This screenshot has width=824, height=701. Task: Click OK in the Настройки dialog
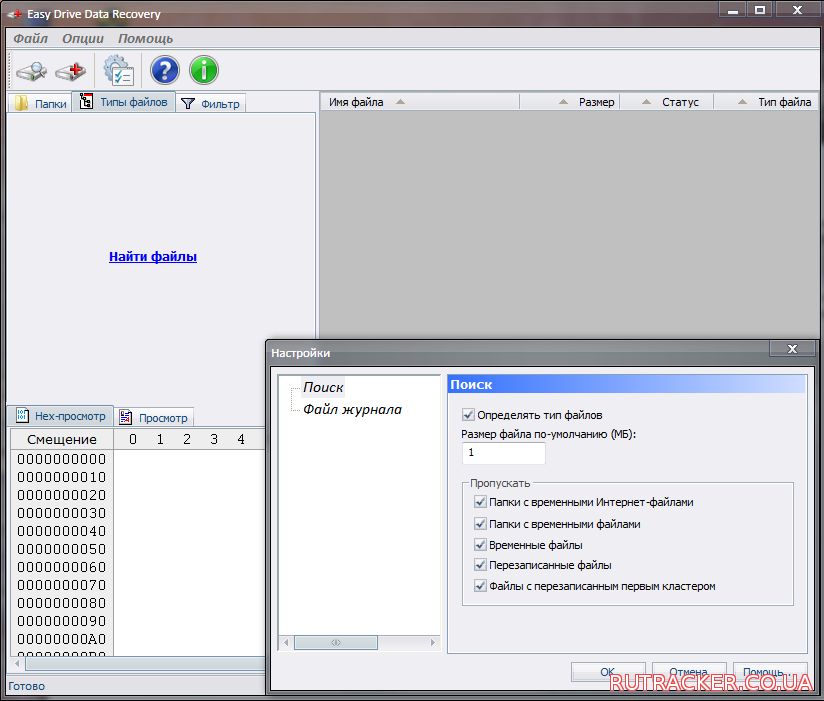608,672
